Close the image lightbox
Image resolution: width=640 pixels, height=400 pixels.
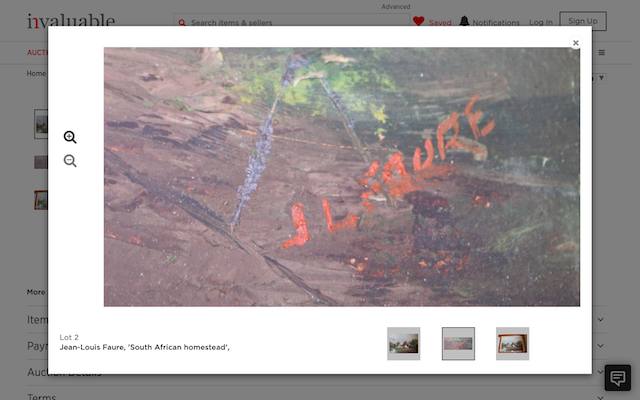pyautogui.click(x=575, y=43)
